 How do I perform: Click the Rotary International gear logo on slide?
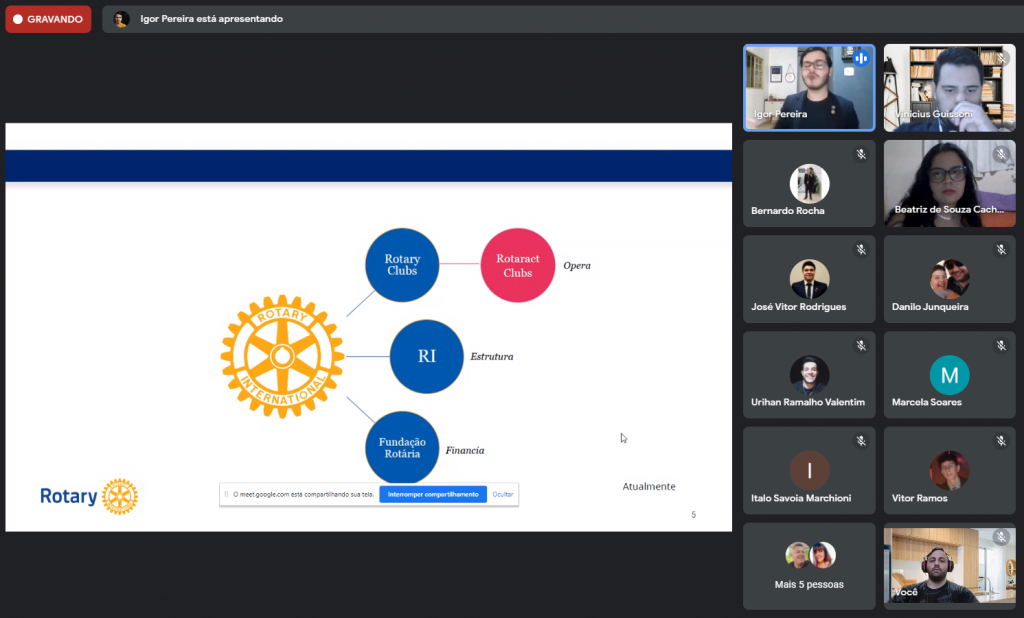282,356
